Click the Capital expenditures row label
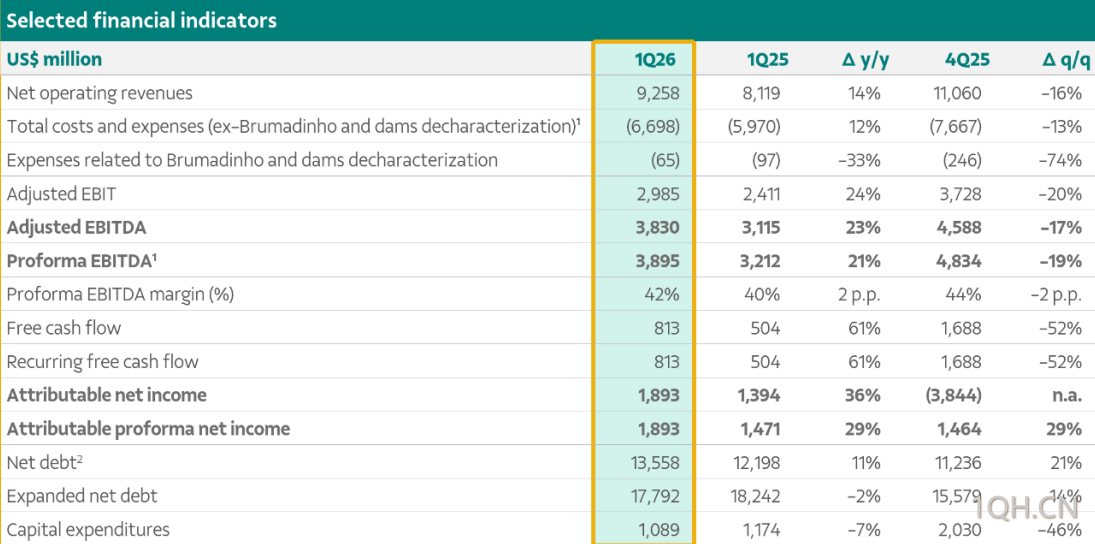This screenshot has height=544, width=1095. (88, 530)
